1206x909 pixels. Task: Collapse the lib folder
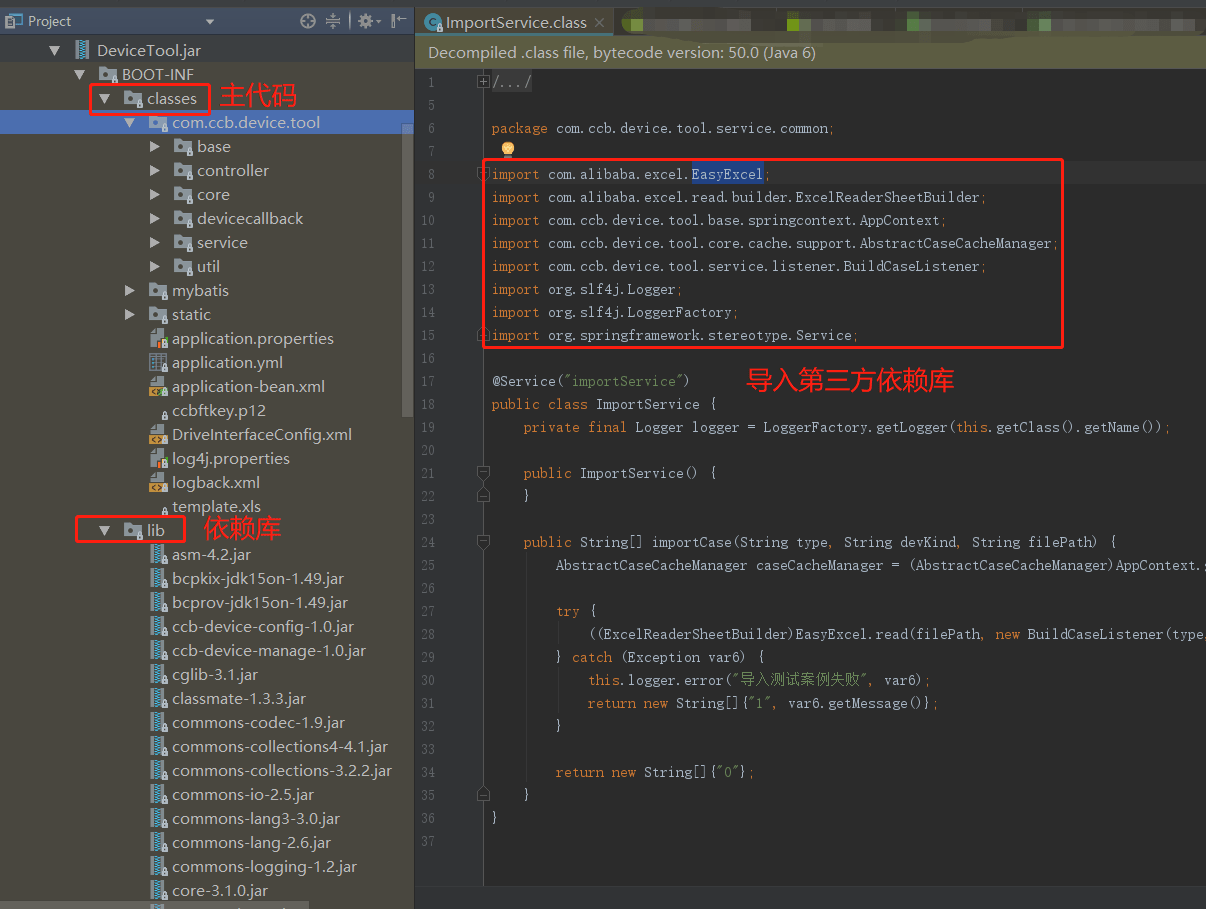click(104, 529)
